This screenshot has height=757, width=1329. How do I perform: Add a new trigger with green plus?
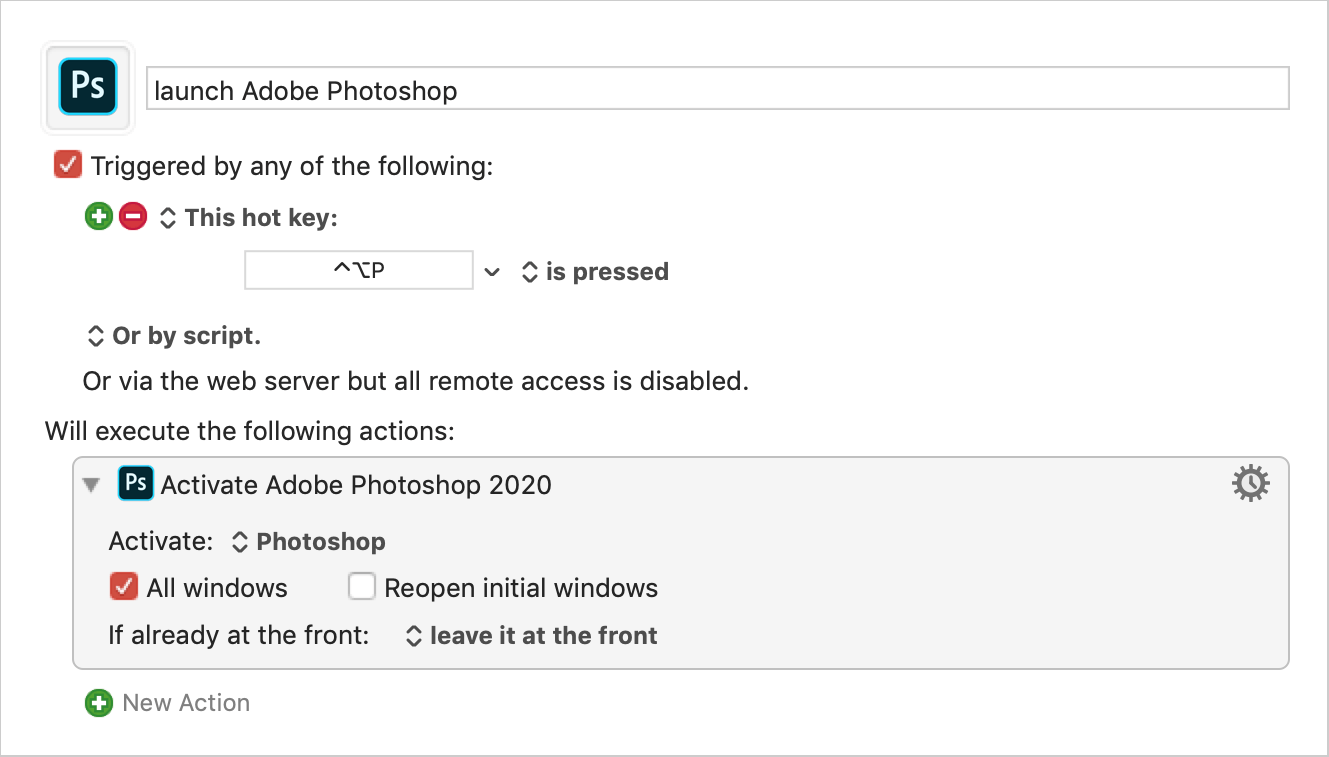(99, 216)
